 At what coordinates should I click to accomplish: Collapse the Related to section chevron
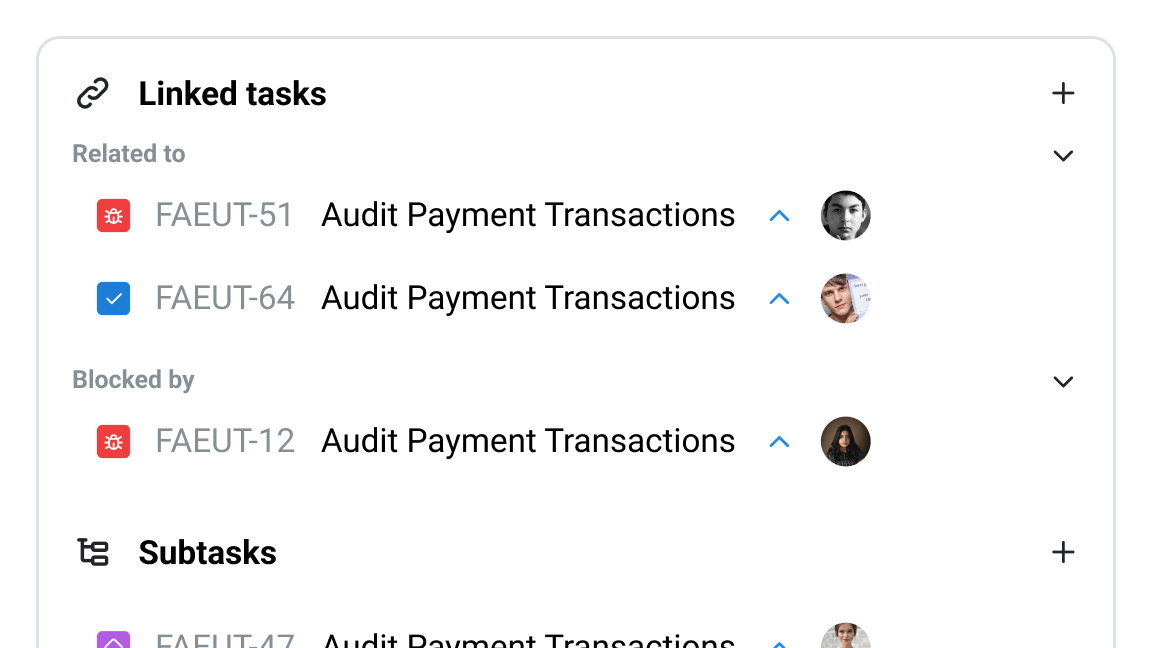[1063, 156]
